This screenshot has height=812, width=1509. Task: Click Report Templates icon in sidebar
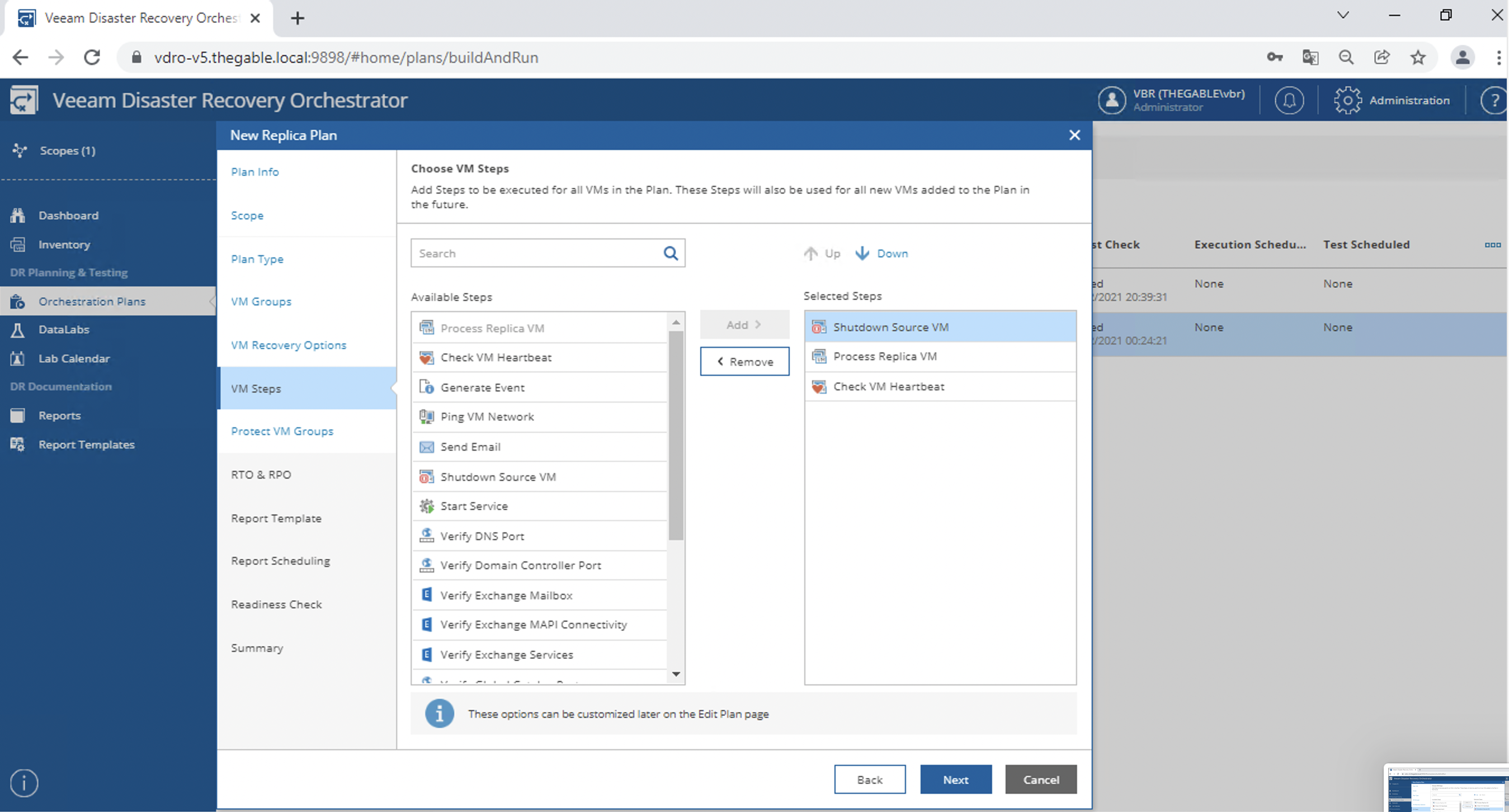(x=17, y=445)
